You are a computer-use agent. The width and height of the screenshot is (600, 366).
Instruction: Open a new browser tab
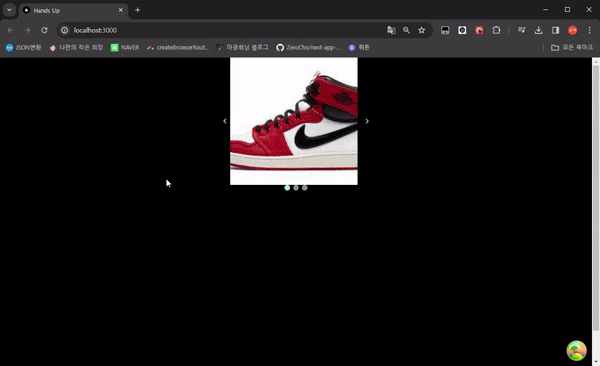[x=137, y=10]
